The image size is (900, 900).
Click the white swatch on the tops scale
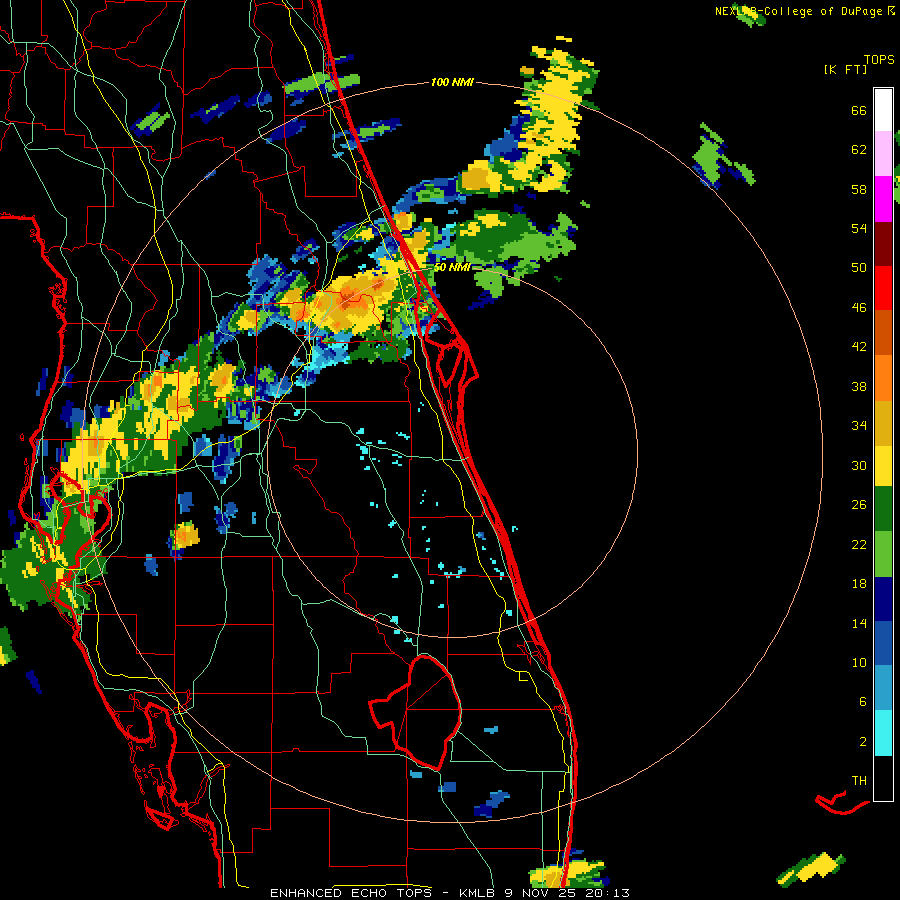click(x=883, y=110)
